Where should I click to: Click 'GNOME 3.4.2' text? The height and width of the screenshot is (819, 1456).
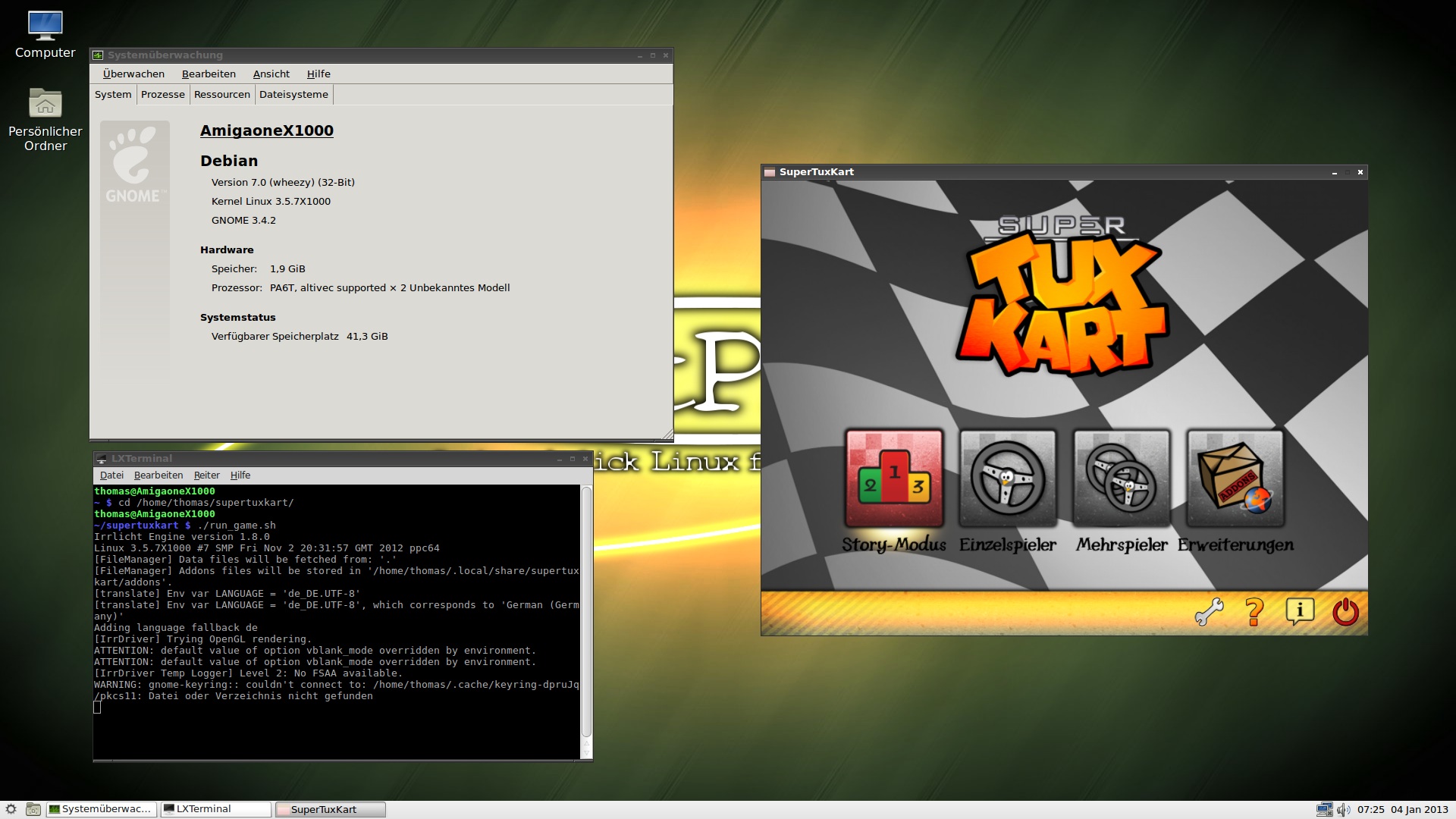tap(243, 220)
